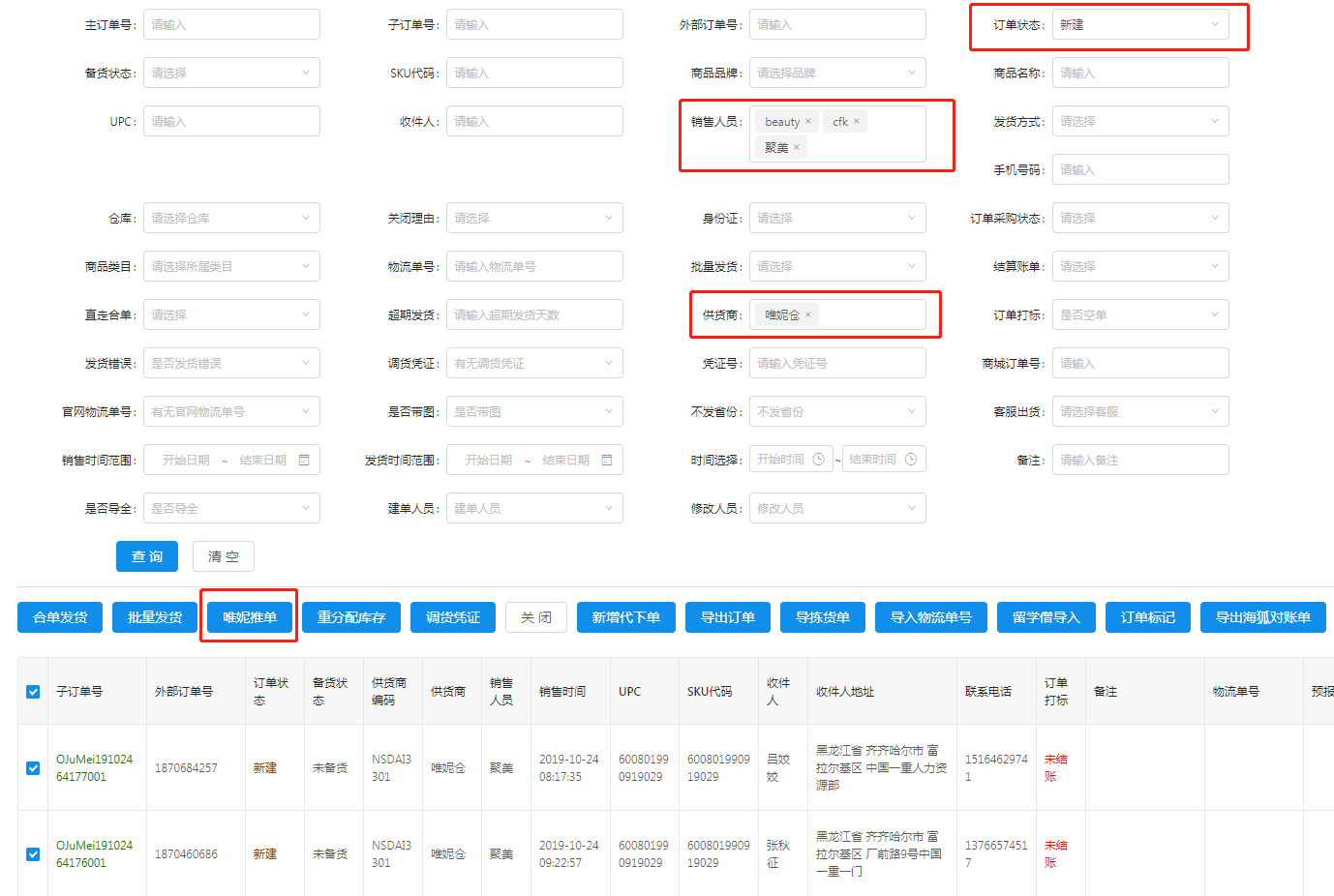Open the 订单采购状态 dropdown
This screenshot has height=896, width=1334.
click(x=1140, y=218)
